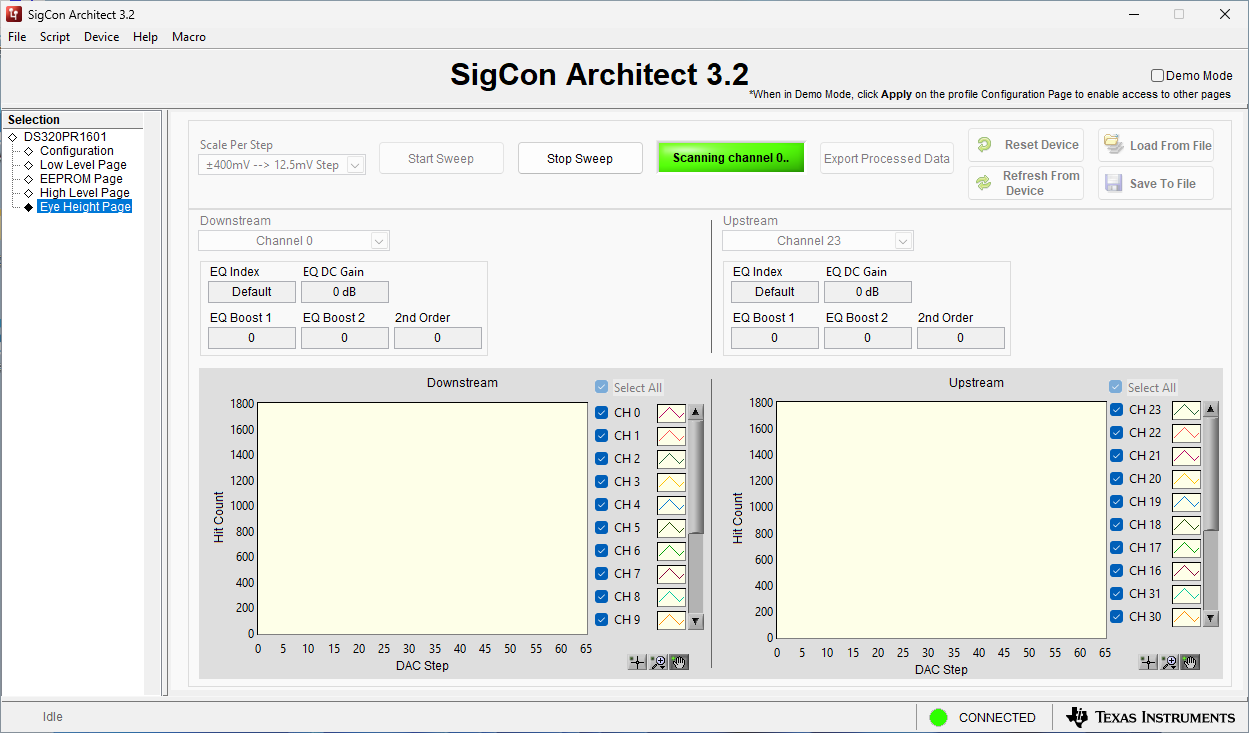Enable the Demo Mode checkbox
This screenshot has height=733, width=1249.
1157,76
